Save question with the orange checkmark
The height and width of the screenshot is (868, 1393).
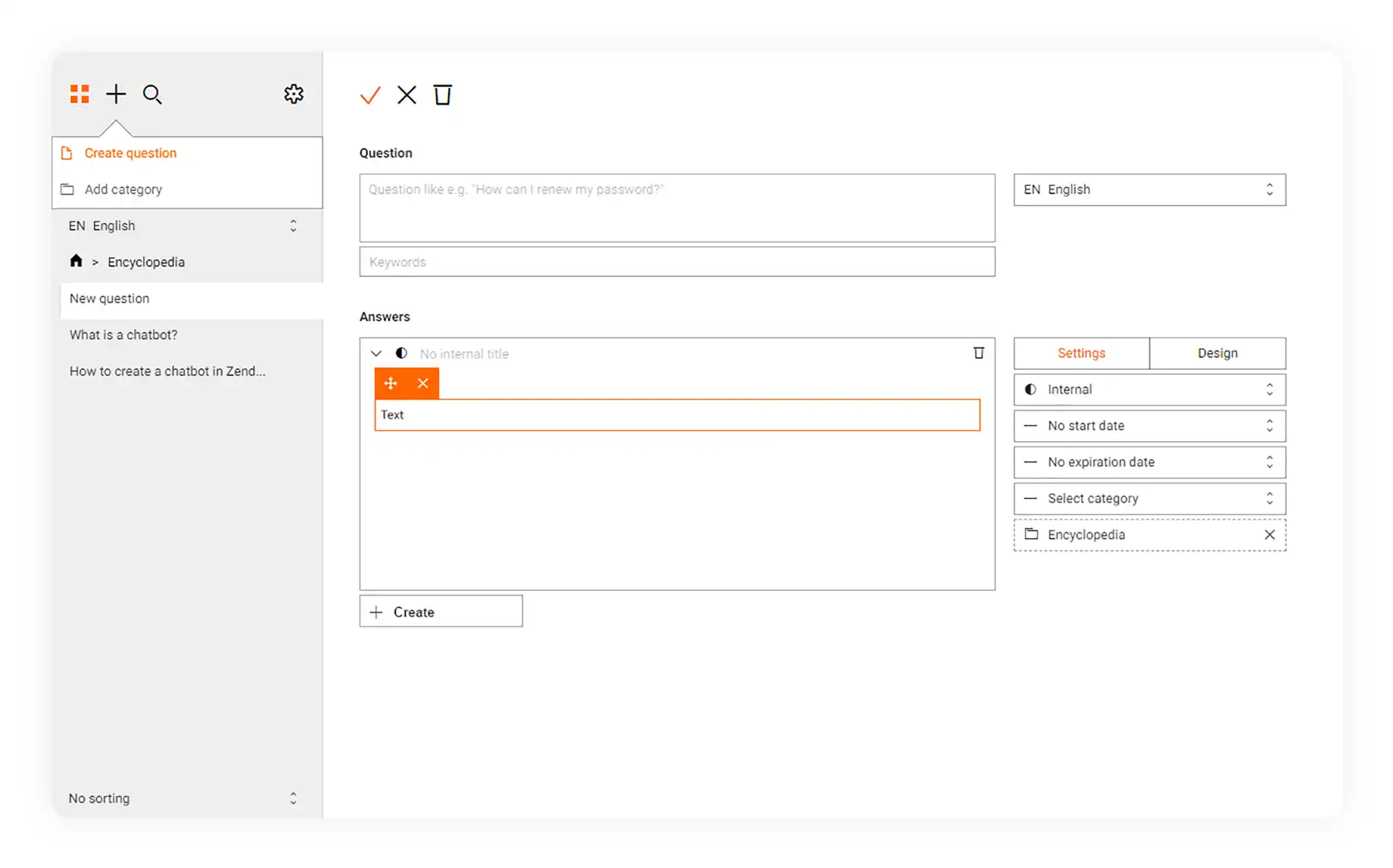click(370, 95)
